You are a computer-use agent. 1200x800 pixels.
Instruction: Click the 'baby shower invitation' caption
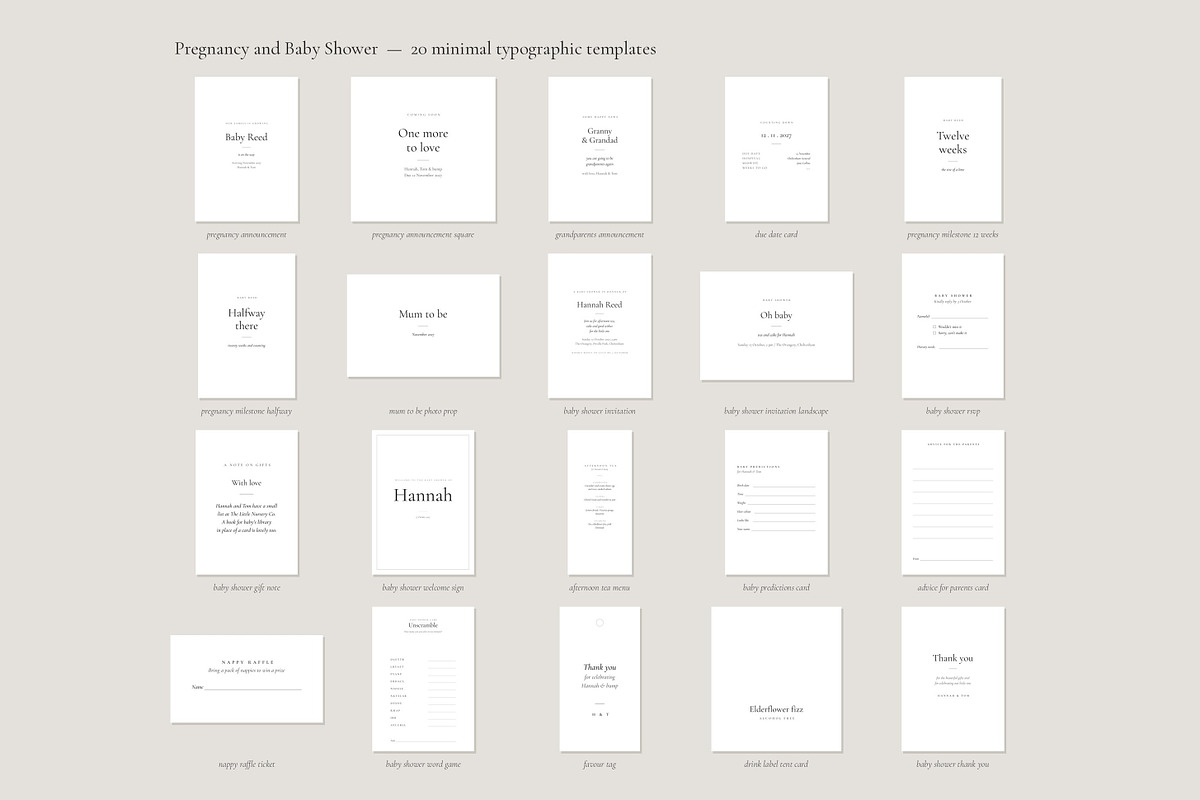600,411
